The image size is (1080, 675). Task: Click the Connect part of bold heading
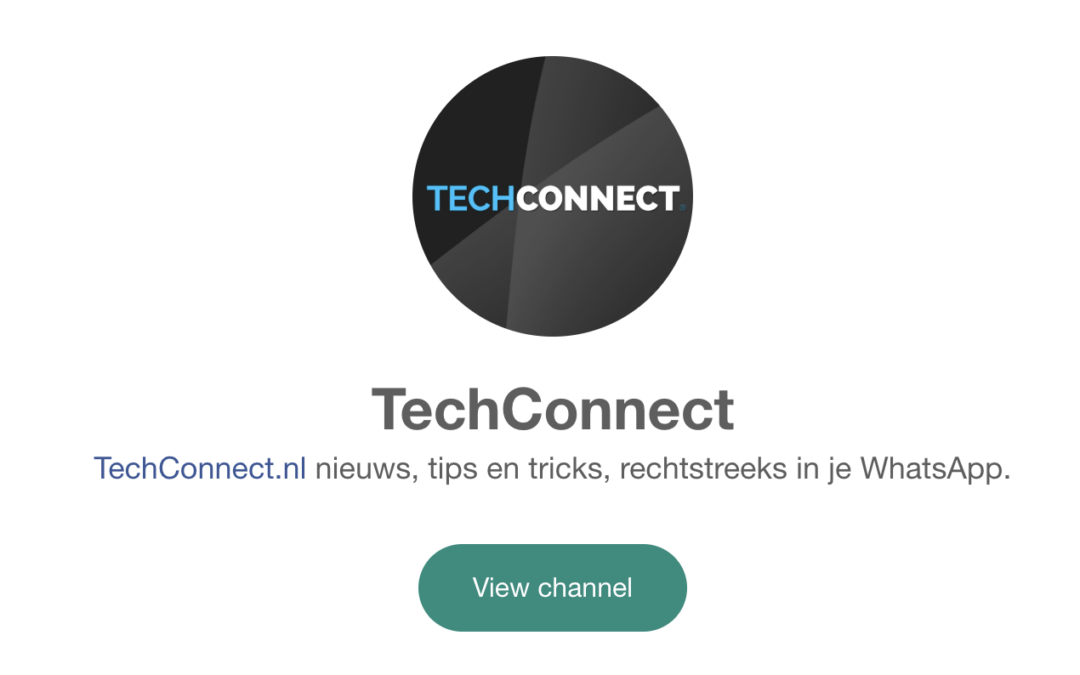pos(619,409)
